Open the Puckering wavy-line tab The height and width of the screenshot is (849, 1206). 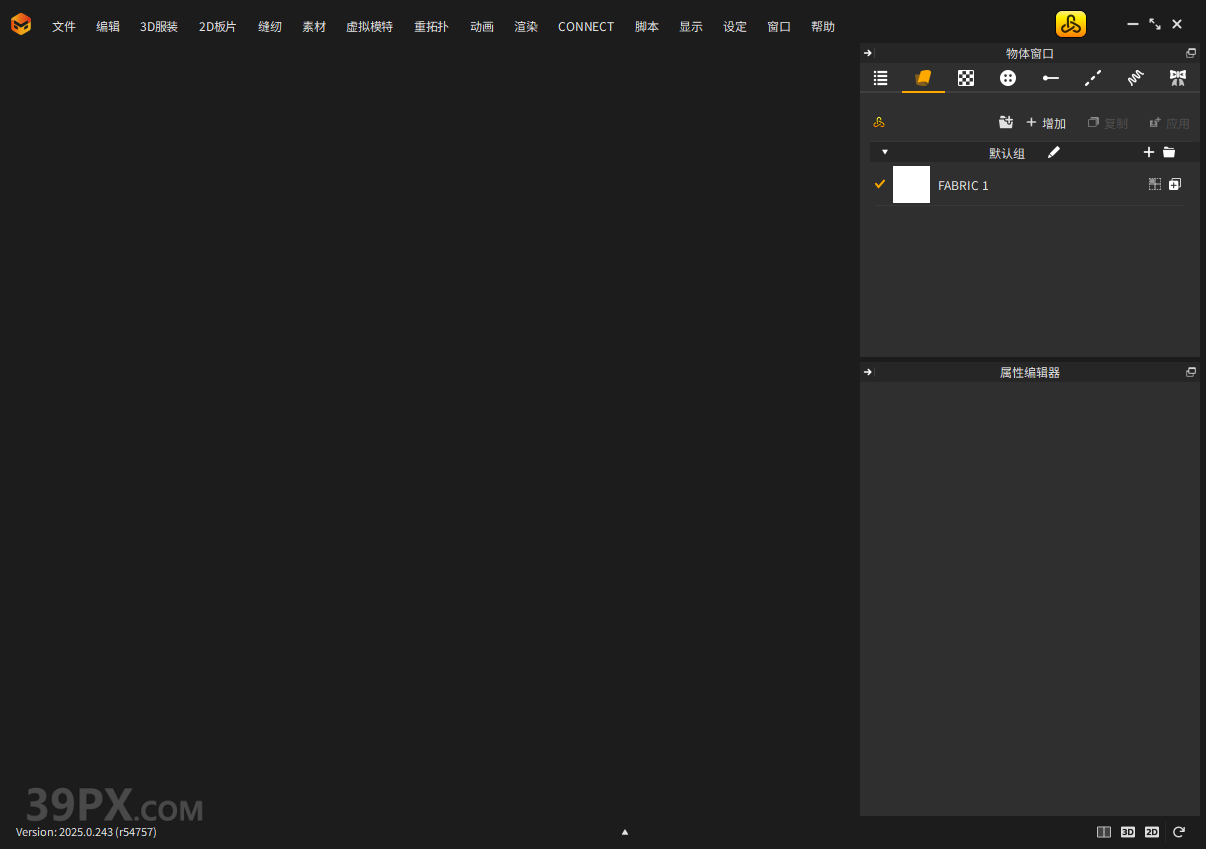point(1135,78)
